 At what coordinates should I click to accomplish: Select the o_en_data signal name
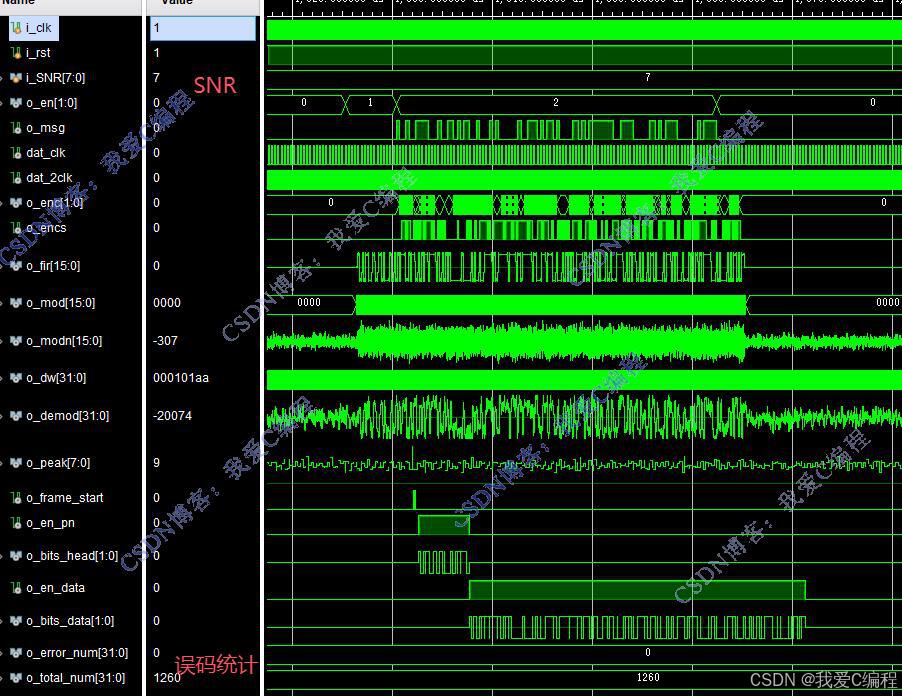point(56,588)
